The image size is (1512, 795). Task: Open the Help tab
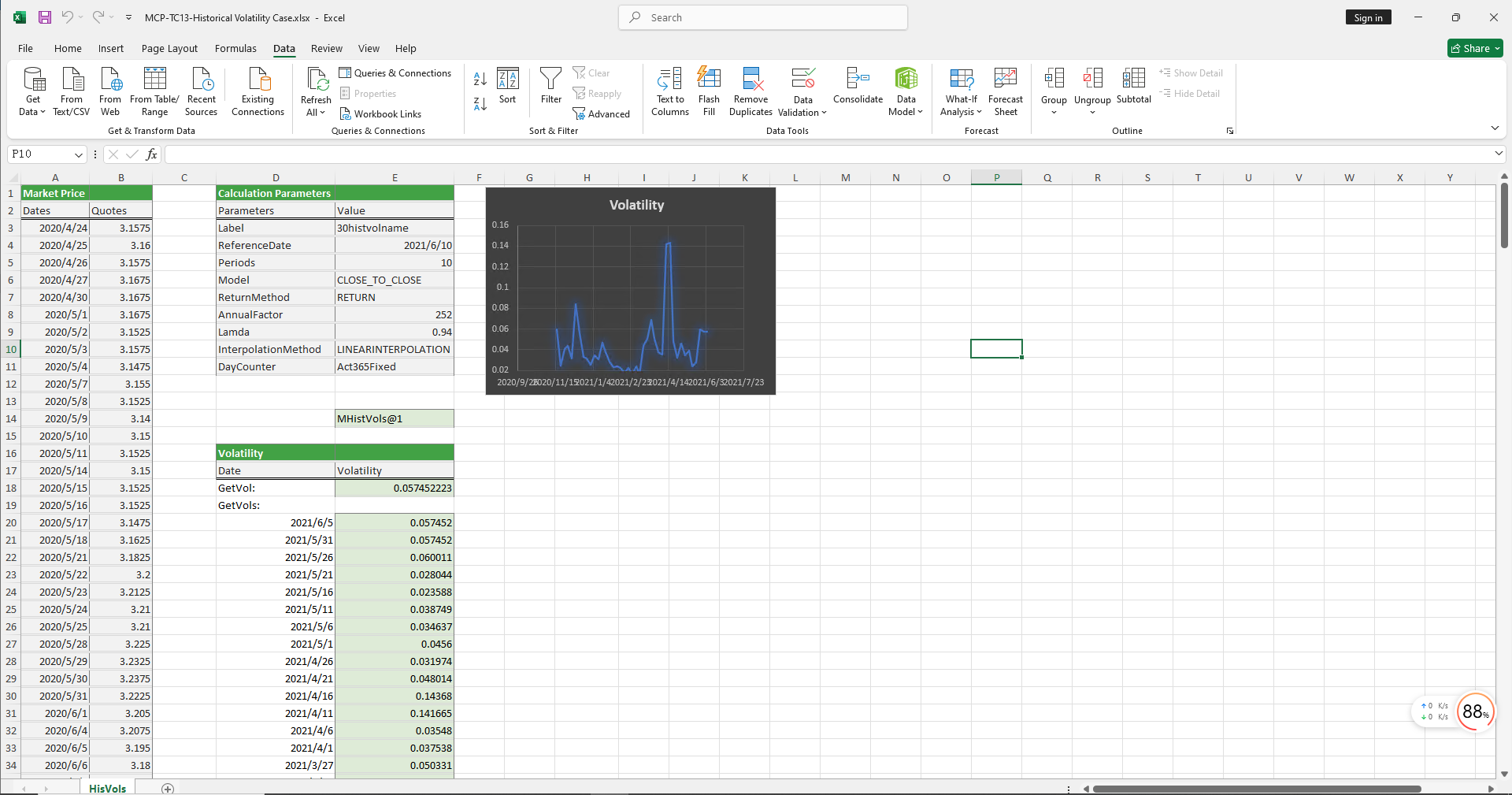pyautogui.click(x=406, y=48)
